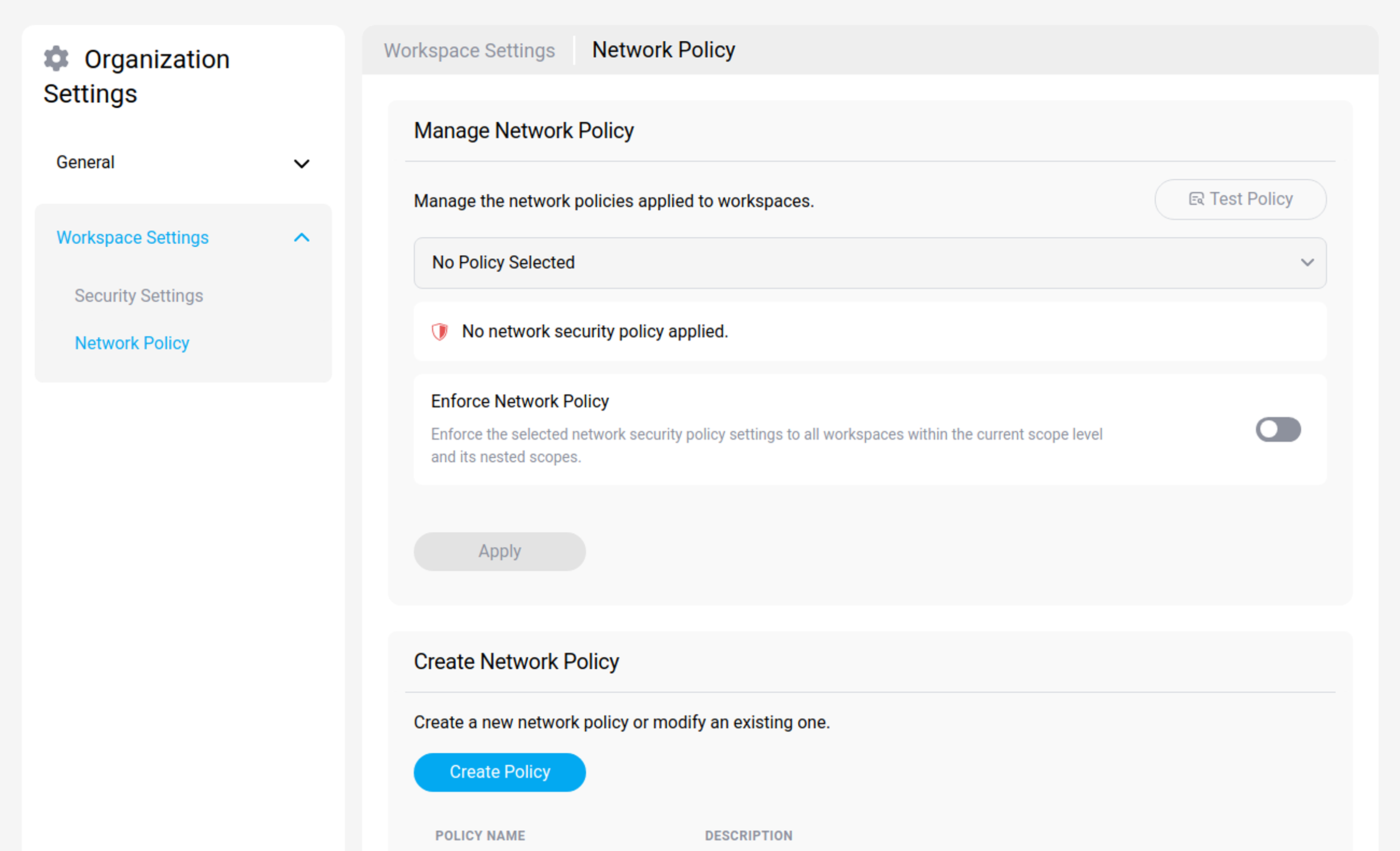Open Security Settings from the sidebar
The height and width of the screenshot is (851, 1400).
(139, 295)
